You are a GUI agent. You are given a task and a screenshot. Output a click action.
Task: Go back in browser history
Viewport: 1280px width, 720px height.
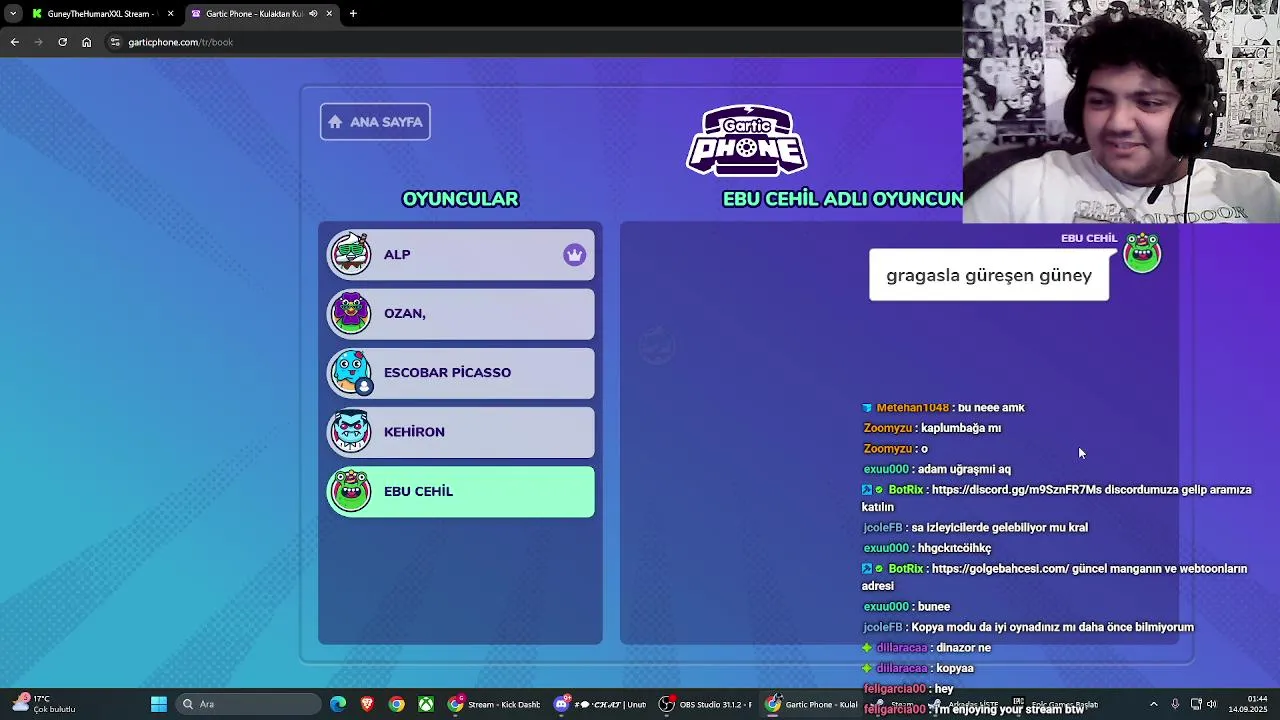pyautogui.click(x=14, y=42)
